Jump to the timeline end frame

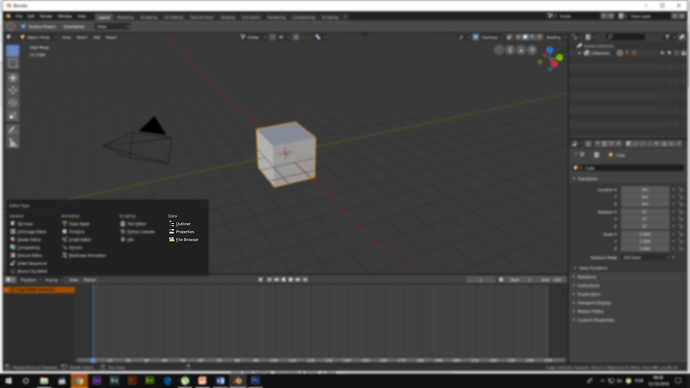tap(305, 280)
